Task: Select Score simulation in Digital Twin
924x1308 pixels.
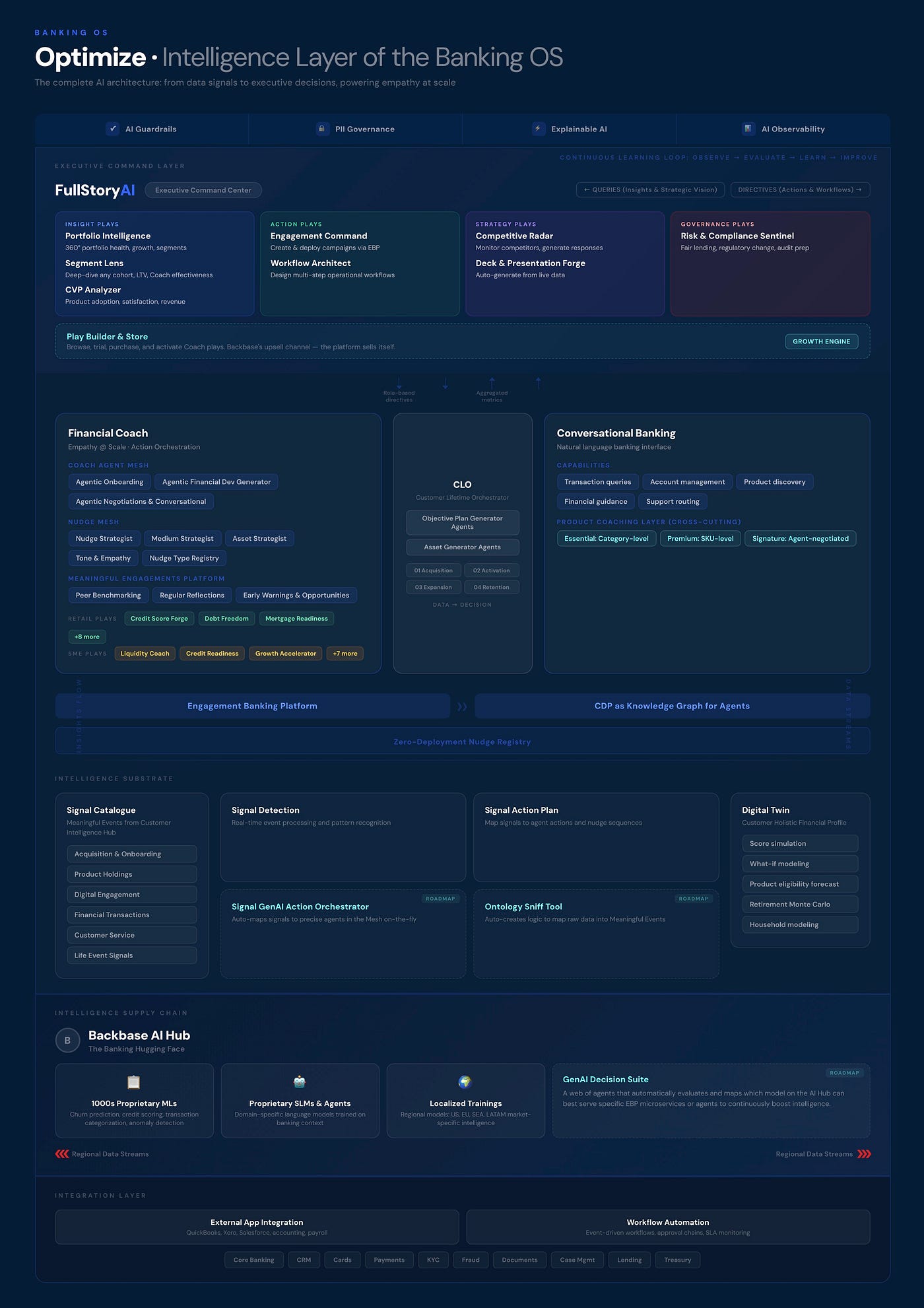Action: 801,844
